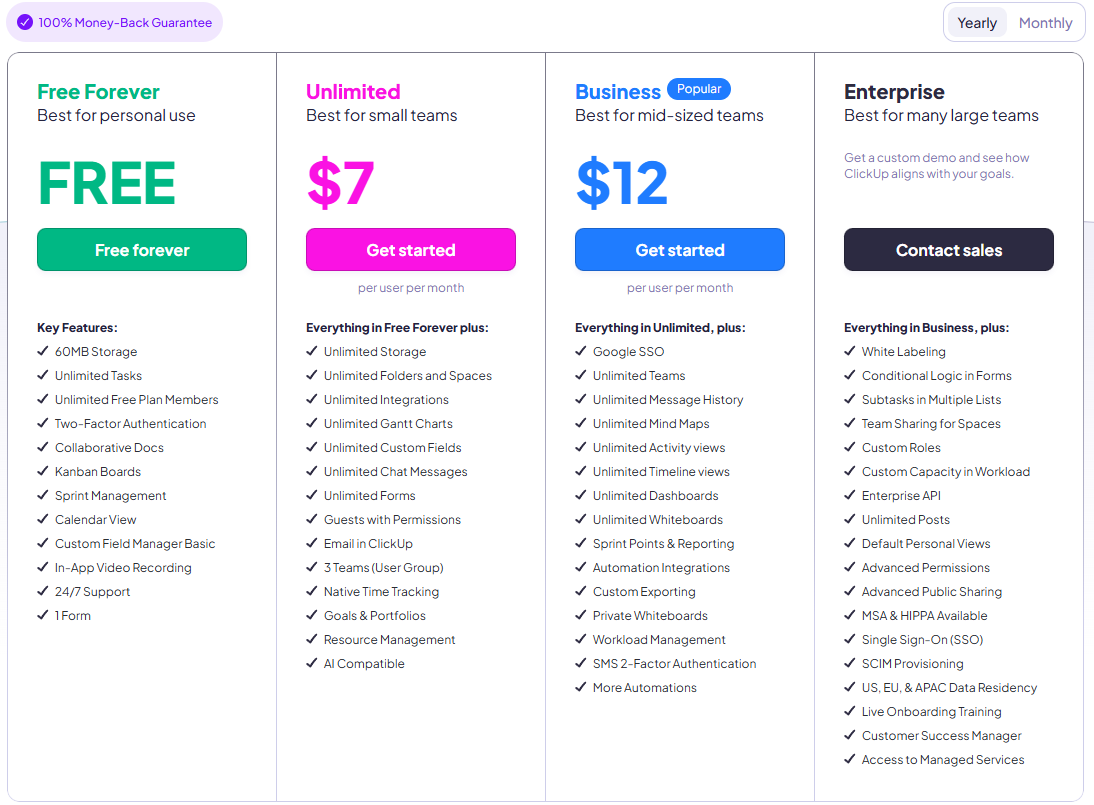Select the Business plan tab heading
Viewport: 1094px width, 805px height.
[618, 91]
